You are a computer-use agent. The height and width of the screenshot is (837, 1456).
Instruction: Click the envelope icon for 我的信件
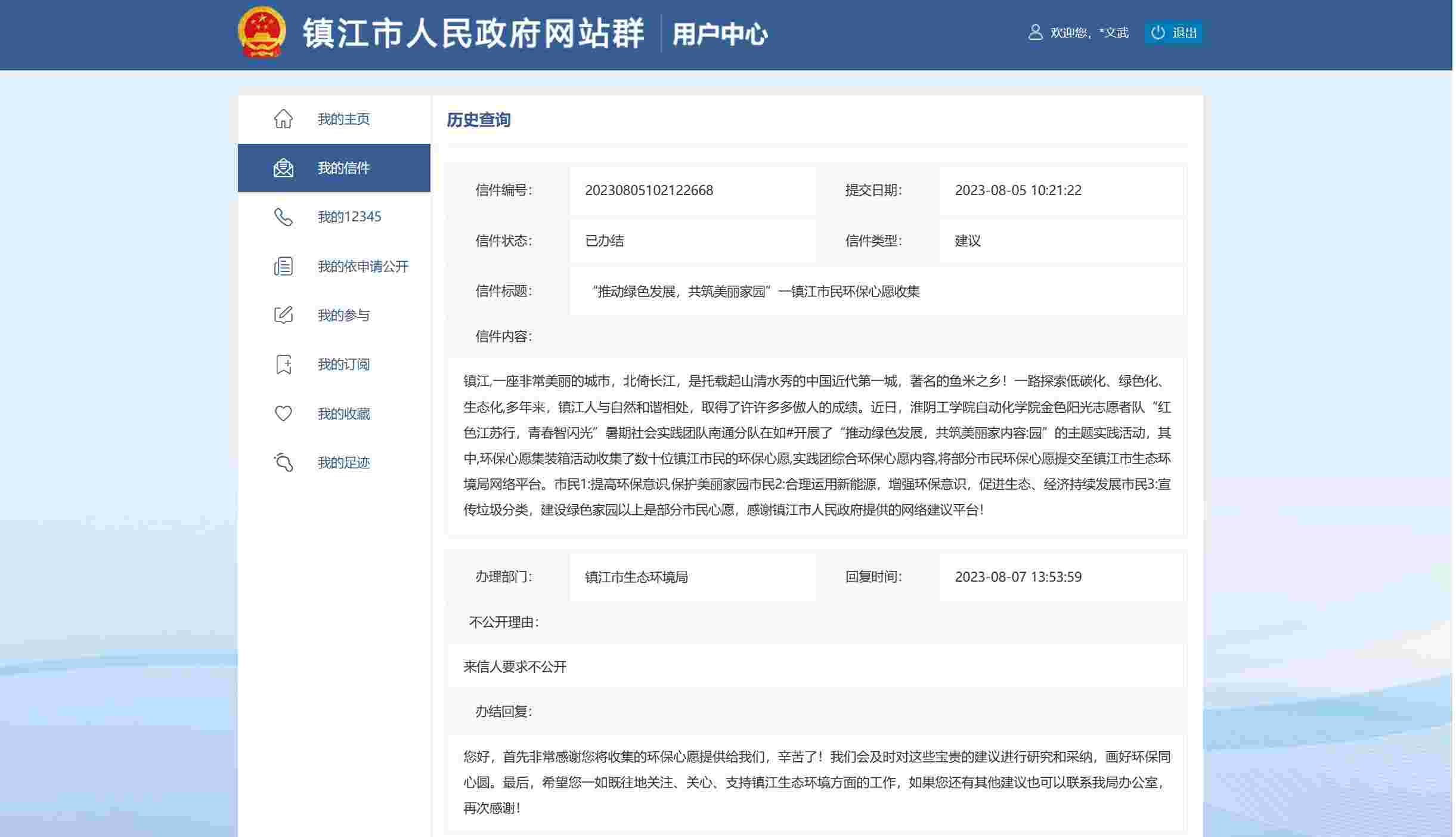coord(284,168)
